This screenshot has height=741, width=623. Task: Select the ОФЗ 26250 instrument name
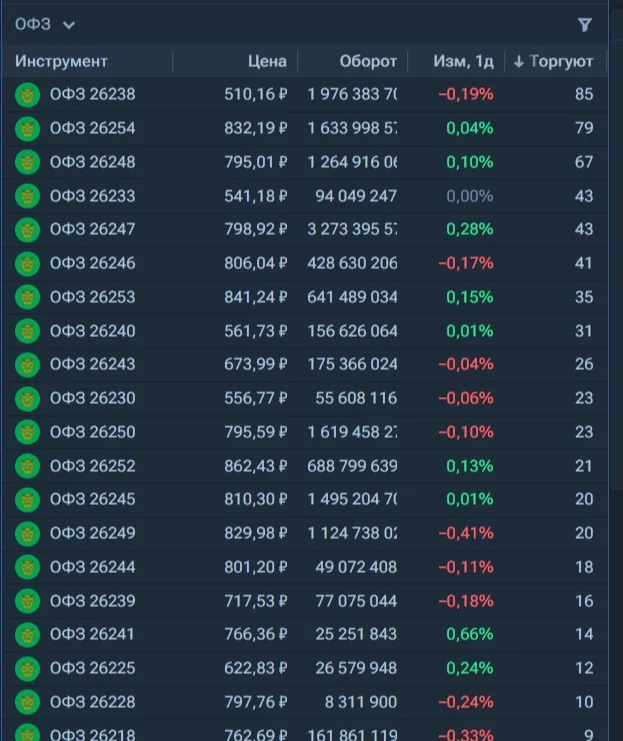click(x=93, y=432)
